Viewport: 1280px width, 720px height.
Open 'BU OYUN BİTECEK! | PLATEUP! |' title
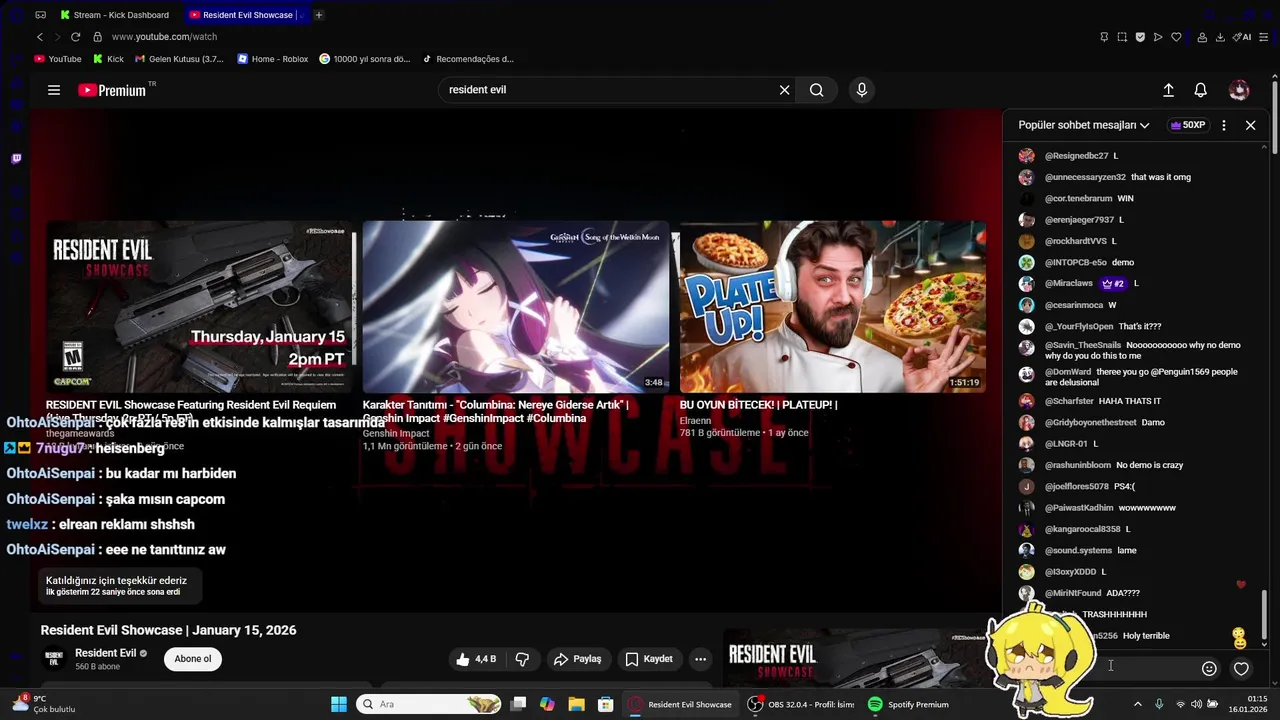click(x=758, y=405)
